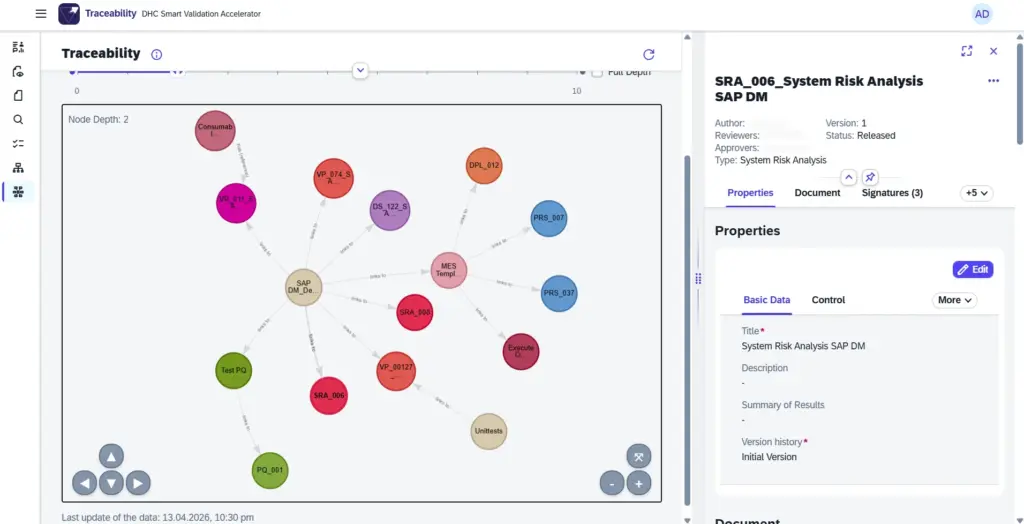Viewport: 1024px width, 524px height.
Task: Click the Edit button
Action: (x=972, y=269)
